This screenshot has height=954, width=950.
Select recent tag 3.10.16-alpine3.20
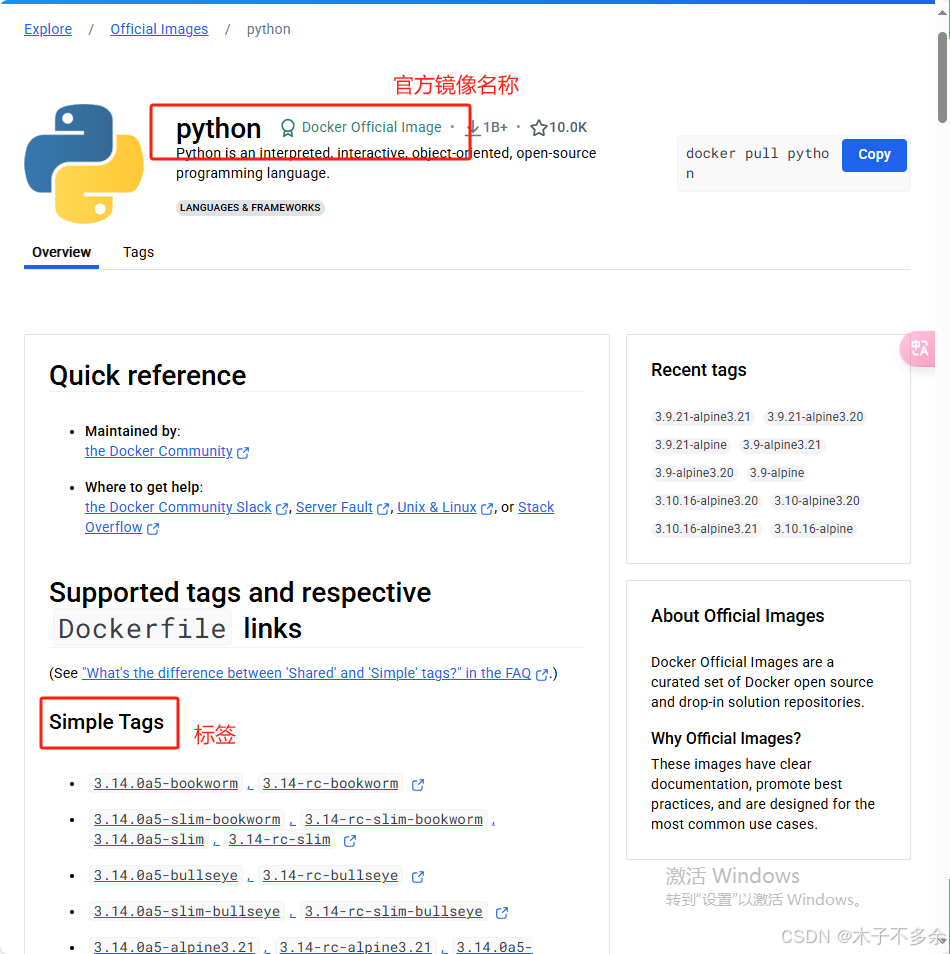[x=707, y=501]
